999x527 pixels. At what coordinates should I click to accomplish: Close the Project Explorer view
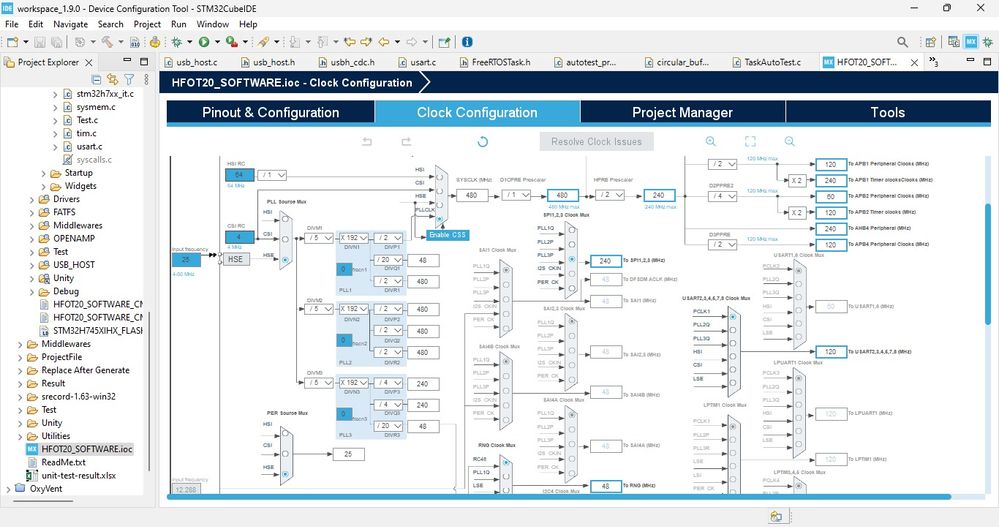point(89,62)
